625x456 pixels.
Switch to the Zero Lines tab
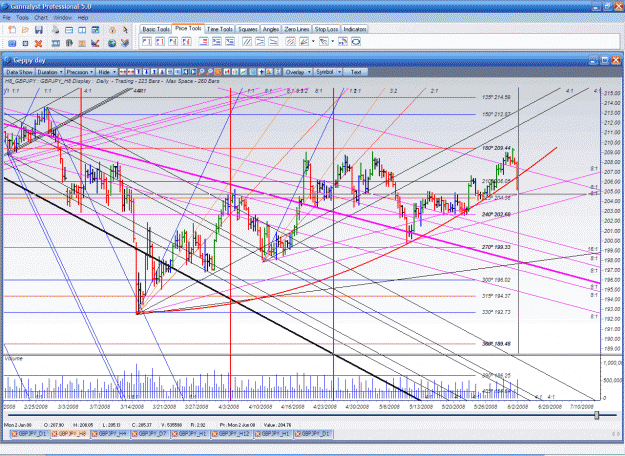tap(297, 29)
